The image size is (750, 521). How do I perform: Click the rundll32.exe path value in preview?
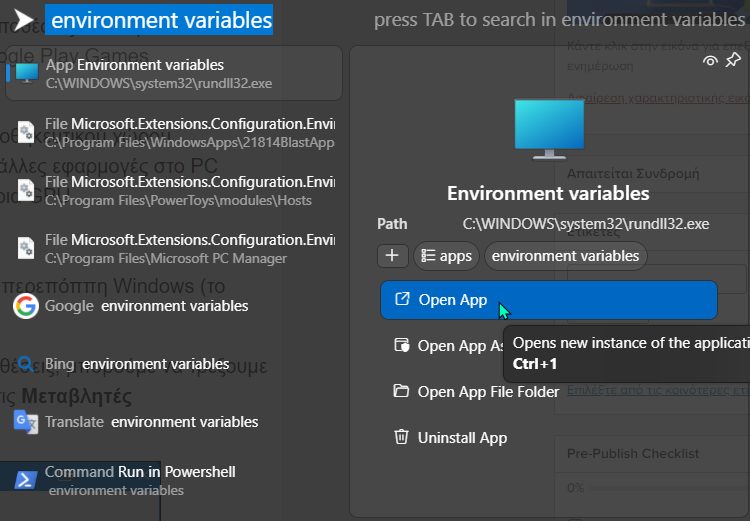[586, 224]
